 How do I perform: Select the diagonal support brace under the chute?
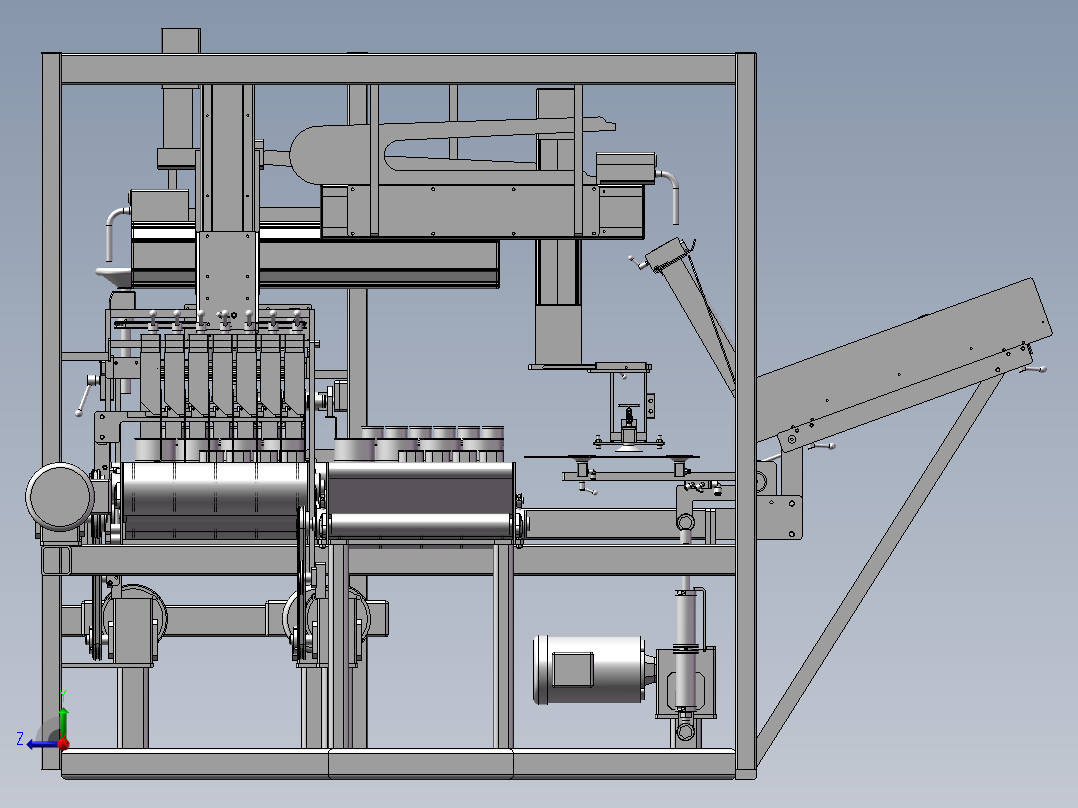point(879,569)
